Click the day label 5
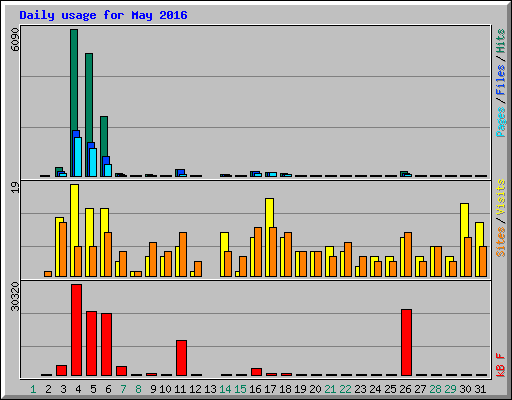 (x=93, y=389)
